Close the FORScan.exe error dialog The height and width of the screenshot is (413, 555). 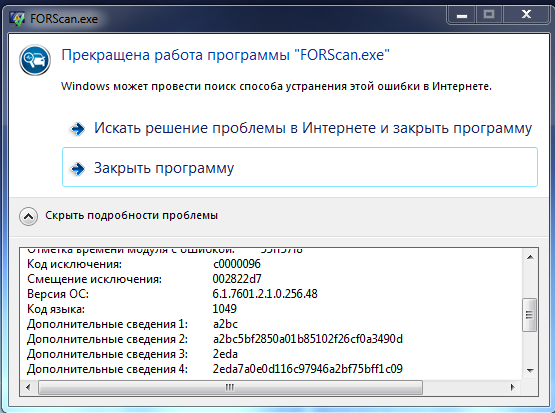pyautogui.click(x=526, y=15)
